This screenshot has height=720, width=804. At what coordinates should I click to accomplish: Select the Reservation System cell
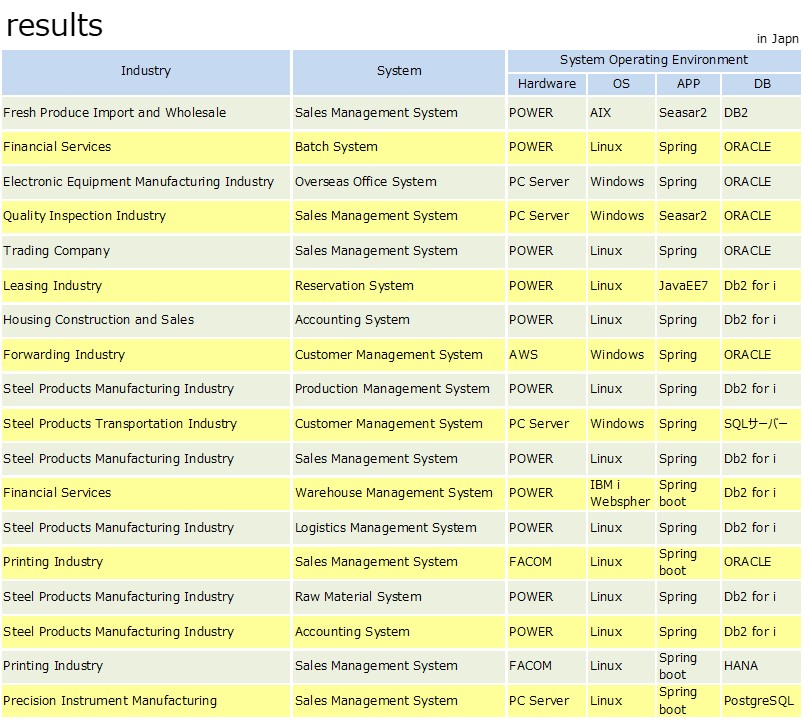click(399, 286)
